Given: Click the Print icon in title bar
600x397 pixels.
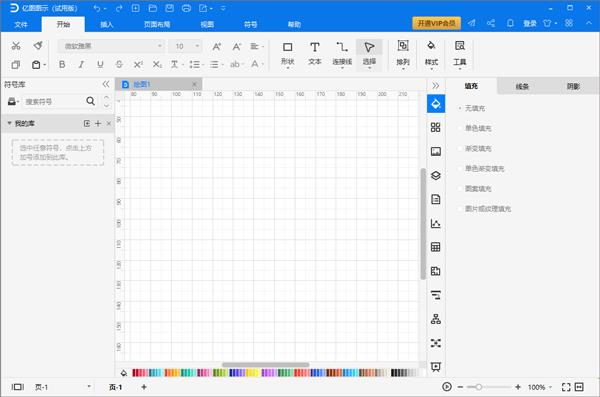Looking at the screenshot, I should (x=186, y=8).
